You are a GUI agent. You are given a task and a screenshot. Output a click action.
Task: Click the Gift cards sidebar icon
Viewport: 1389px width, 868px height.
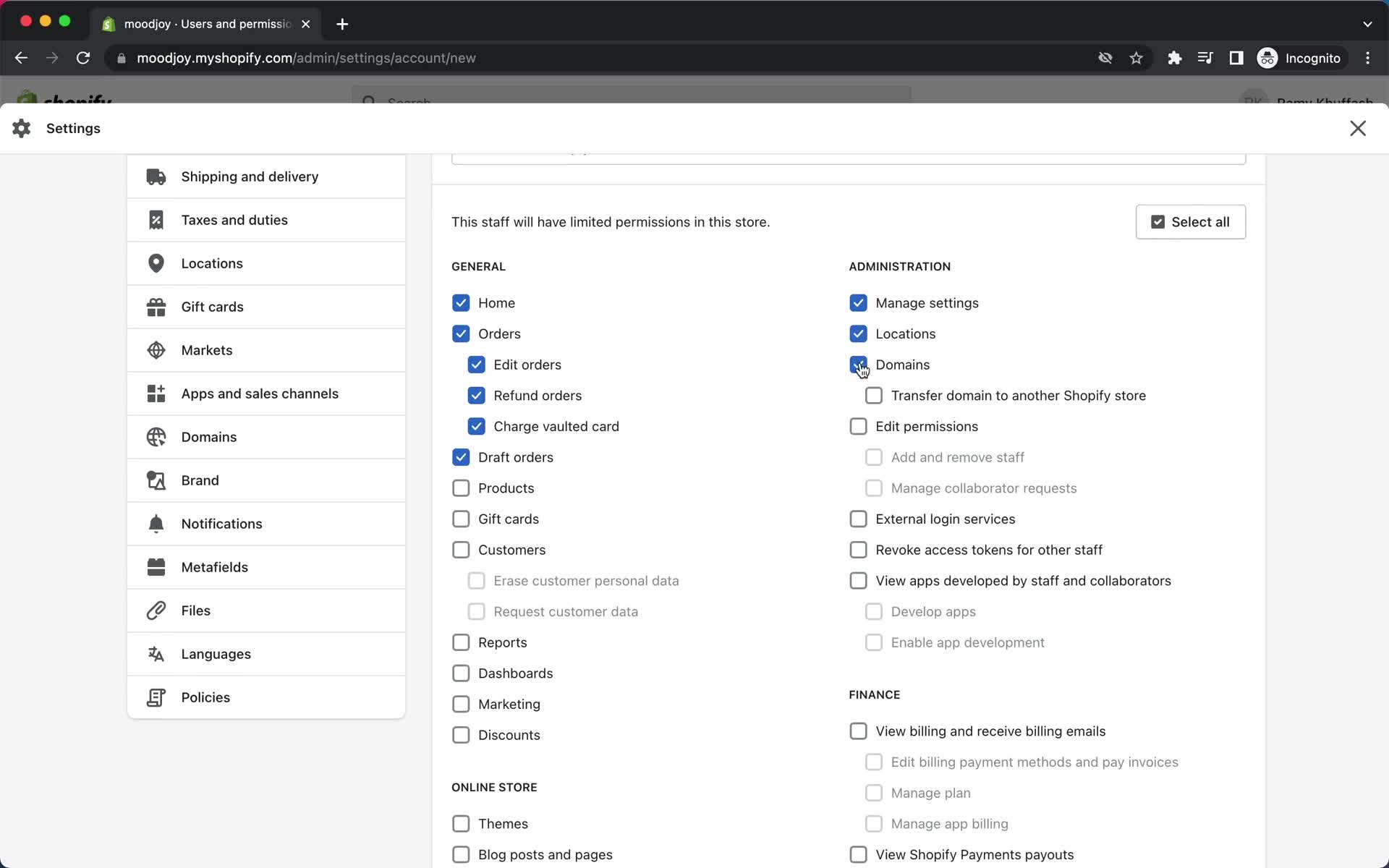tap(155, 306)
